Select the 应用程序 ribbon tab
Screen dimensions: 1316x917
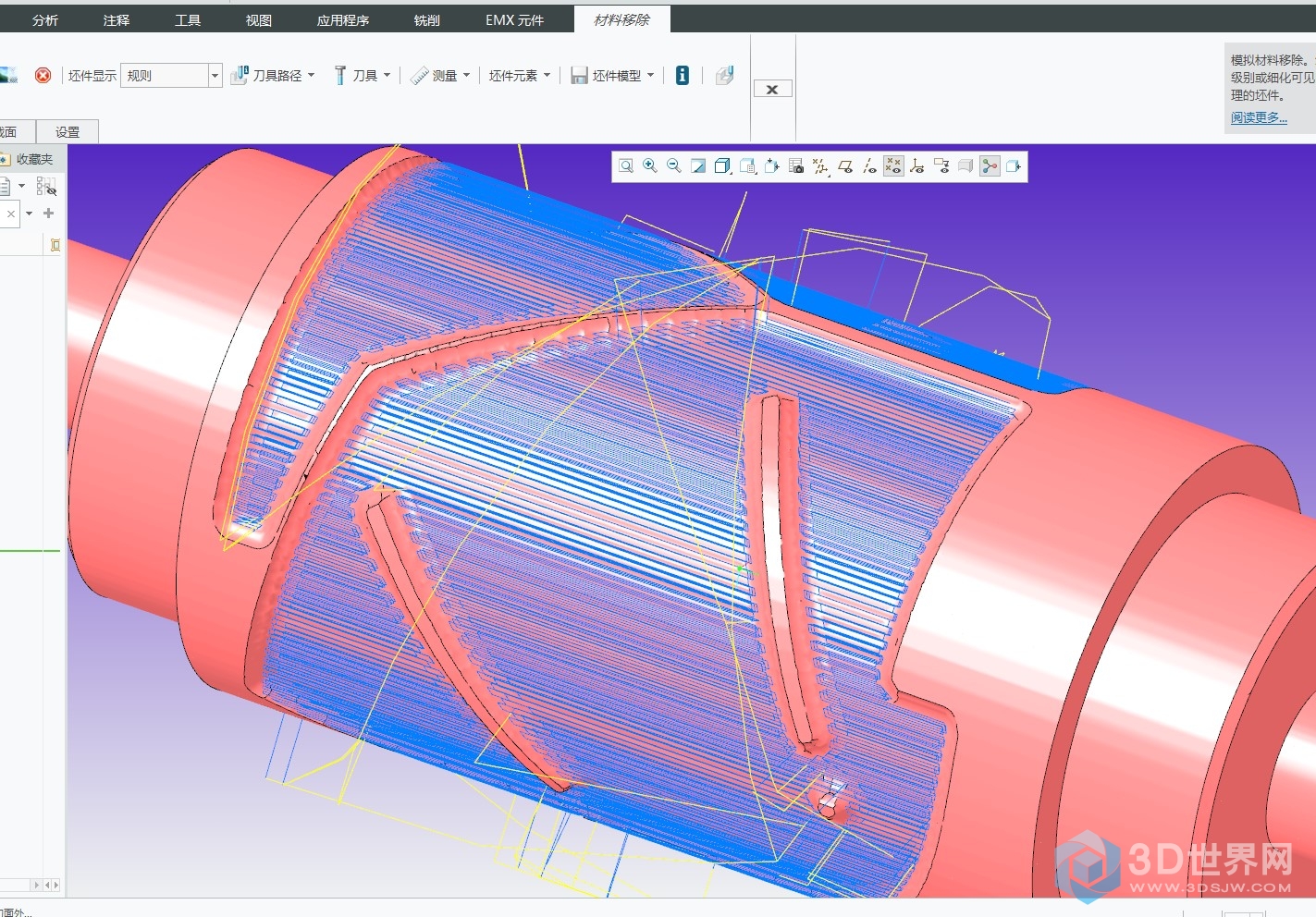pos(343,19)
